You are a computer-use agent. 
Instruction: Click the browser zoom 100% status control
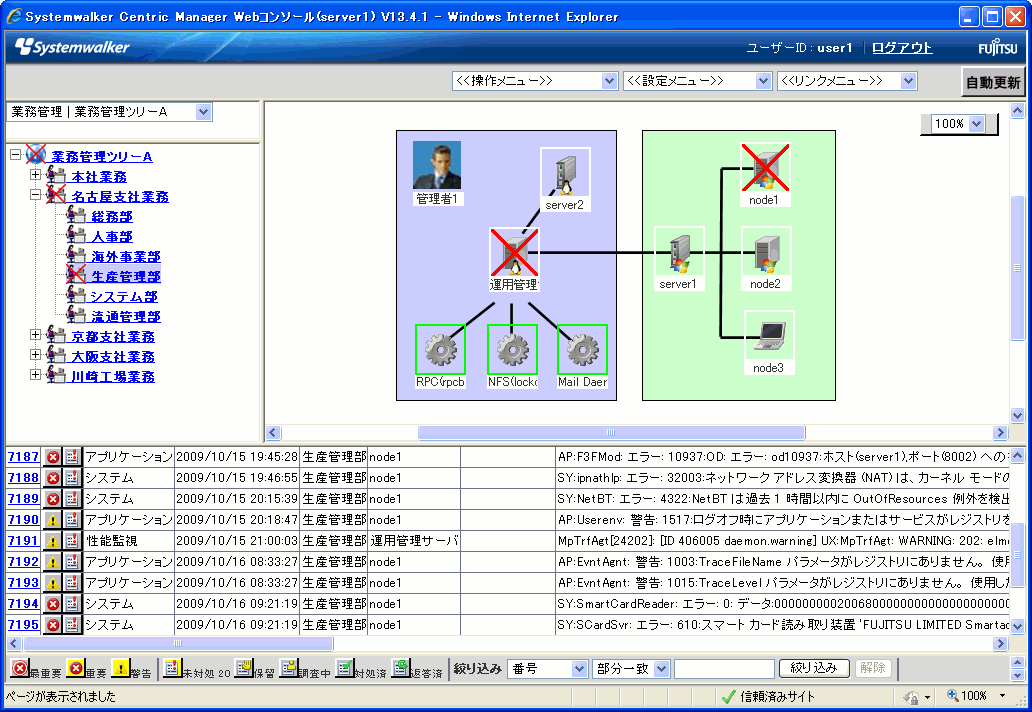pos(975,696)
